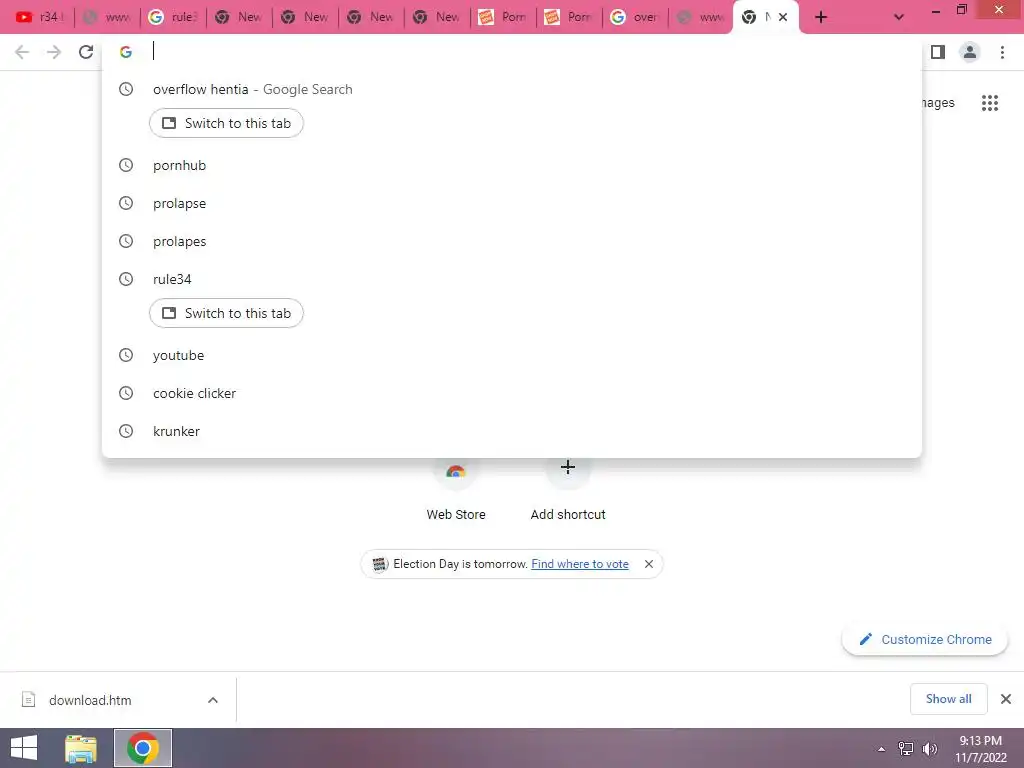Expand download.htm options chevron
Image resolution: width=1024 pixels, height=768 pixels.
coord(213,700)
